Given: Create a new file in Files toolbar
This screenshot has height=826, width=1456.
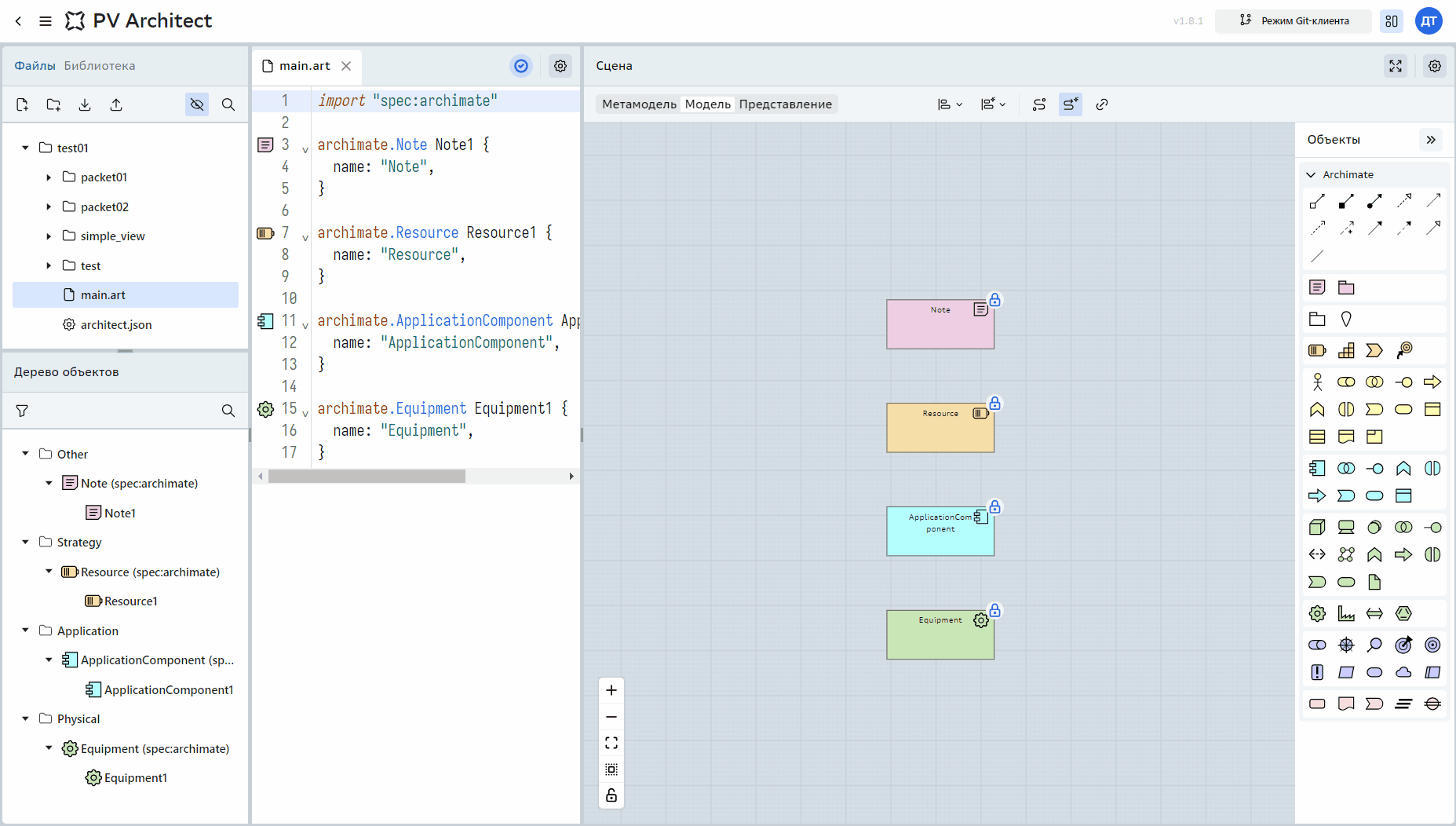Looking at the screenshot, I should coord(22,104).
